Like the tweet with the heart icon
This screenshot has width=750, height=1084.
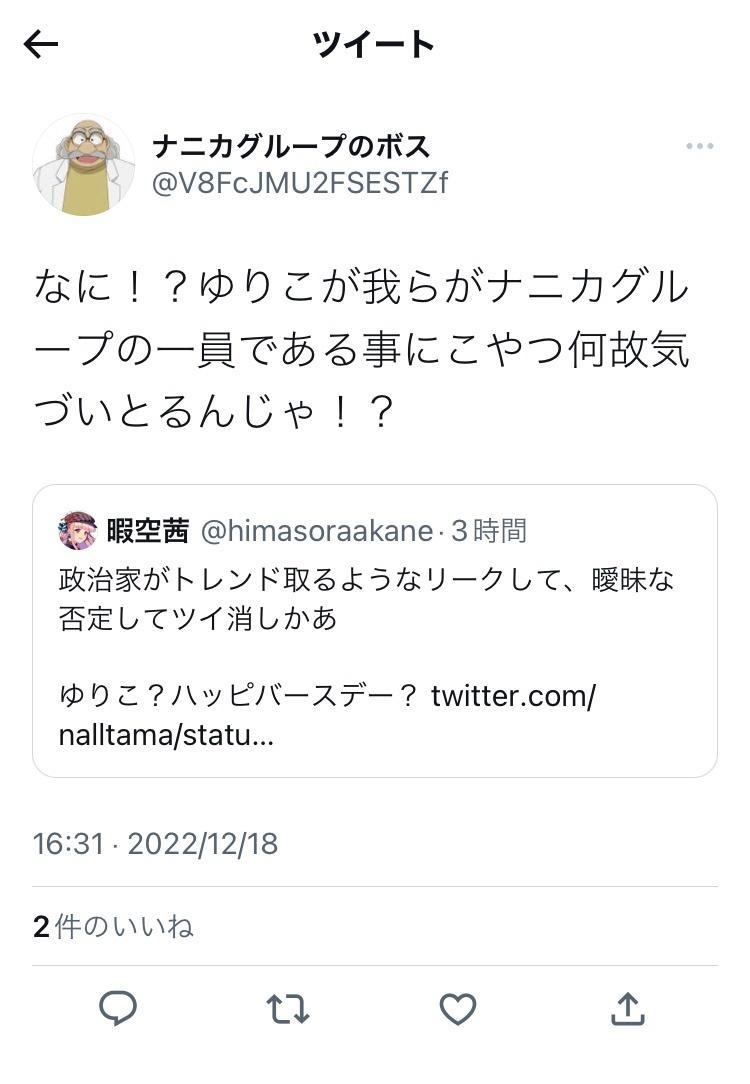point(458,1009)
